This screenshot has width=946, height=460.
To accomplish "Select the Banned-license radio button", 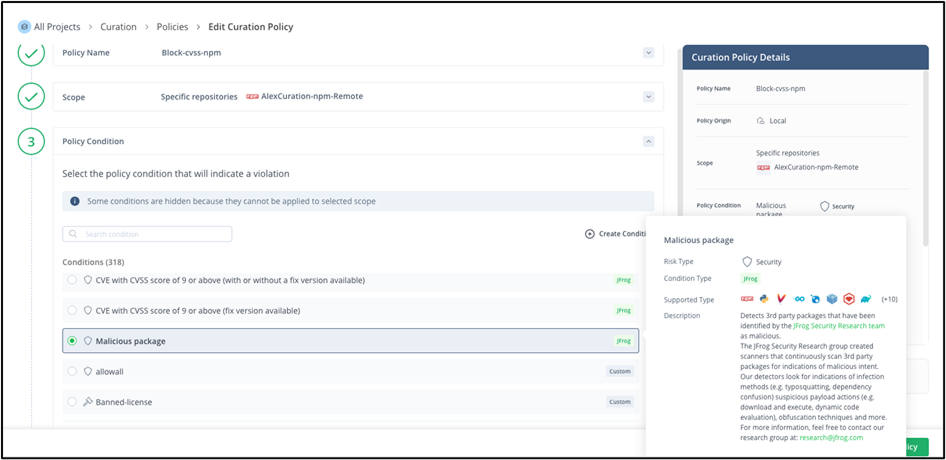I will point(71,402).
